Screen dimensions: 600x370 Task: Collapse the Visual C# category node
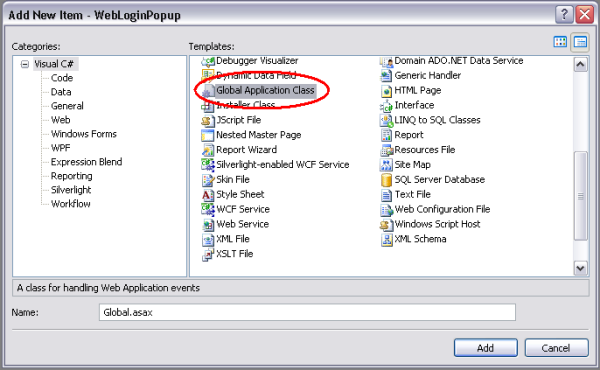tap(25, 64)
